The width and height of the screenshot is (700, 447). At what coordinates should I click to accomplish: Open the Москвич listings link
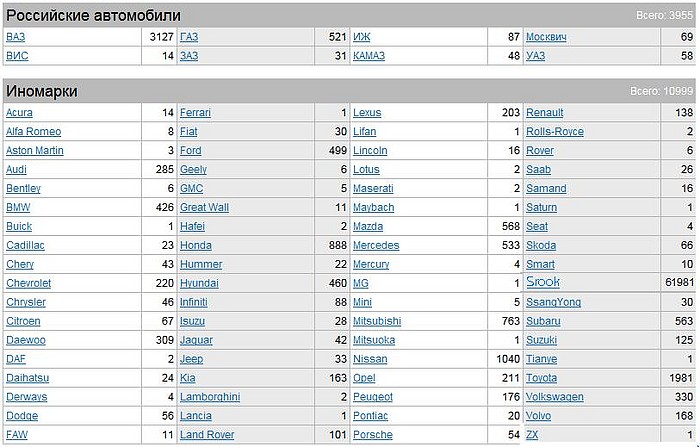(546, 37)
